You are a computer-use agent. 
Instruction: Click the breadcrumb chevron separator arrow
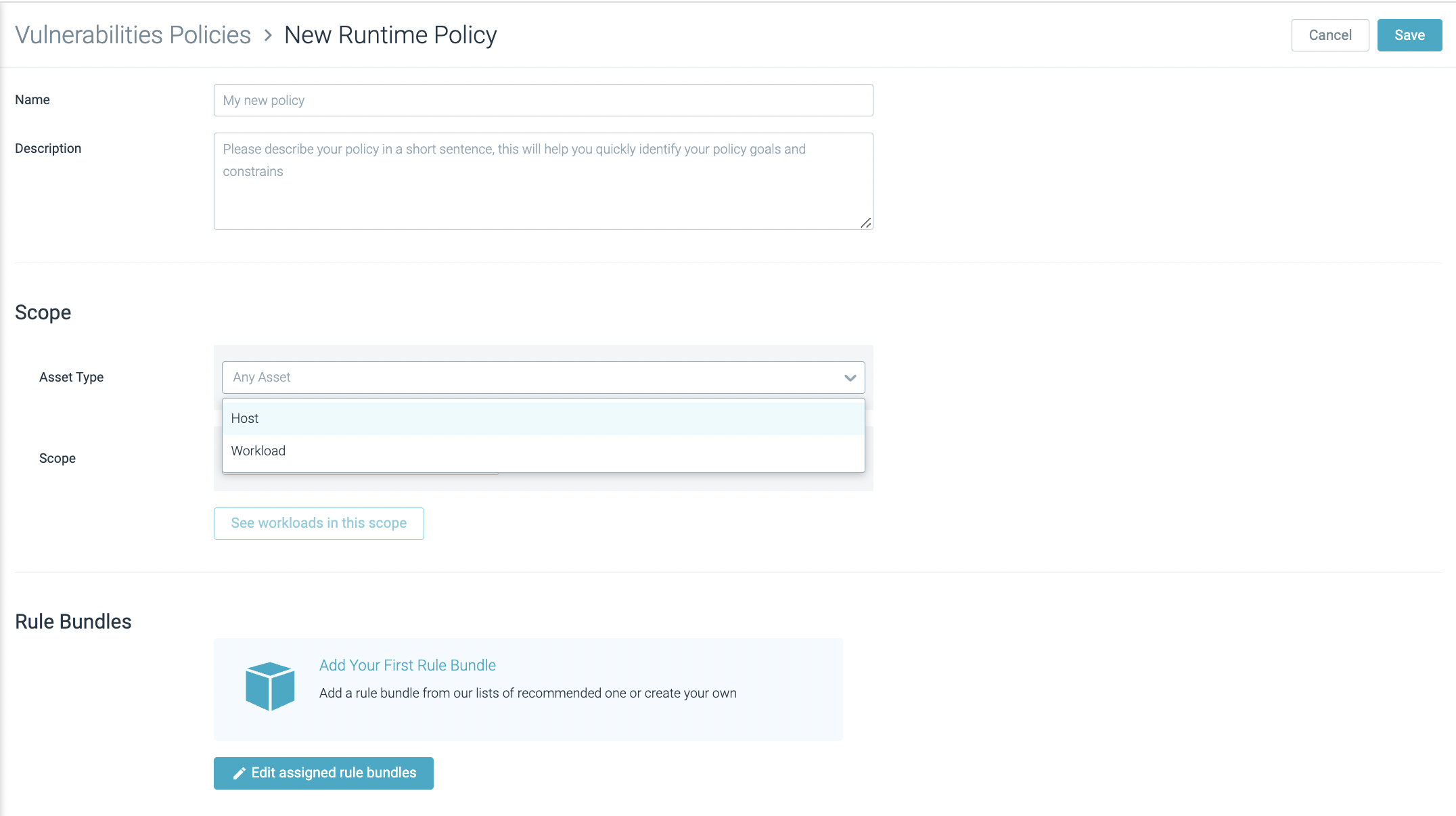point(268,35)
